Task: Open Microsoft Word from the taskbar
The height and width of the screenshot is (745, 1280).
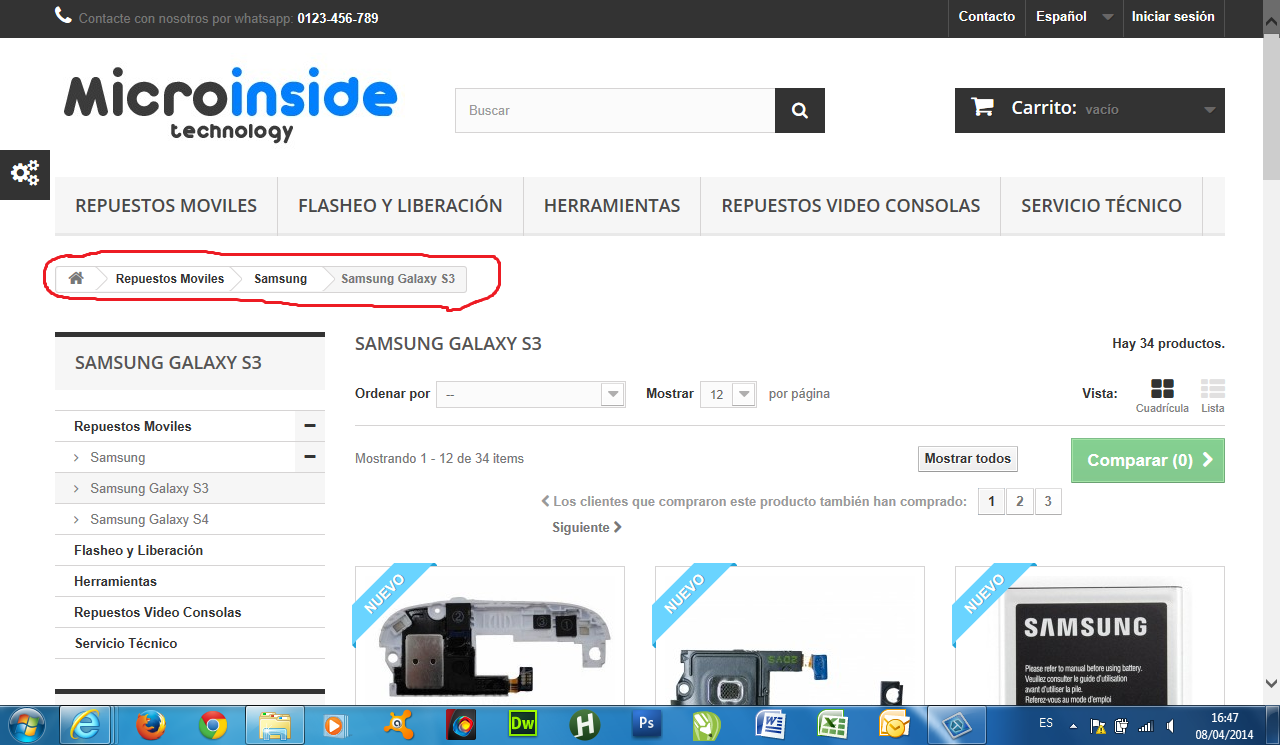Action: (771, 724)
